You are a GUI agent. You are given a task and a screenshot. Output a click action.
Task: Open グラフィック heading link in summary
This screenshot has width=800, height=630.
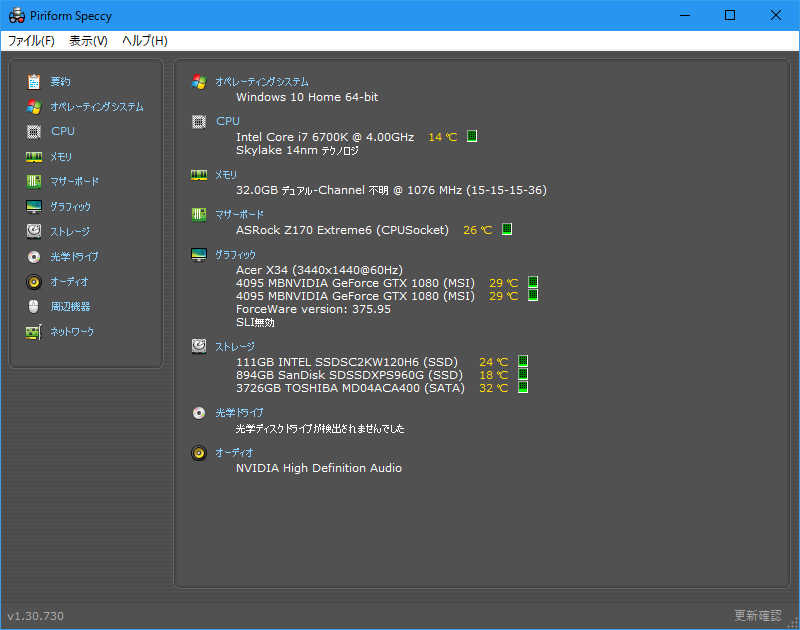pyautogui.click(x=235, y=255)
